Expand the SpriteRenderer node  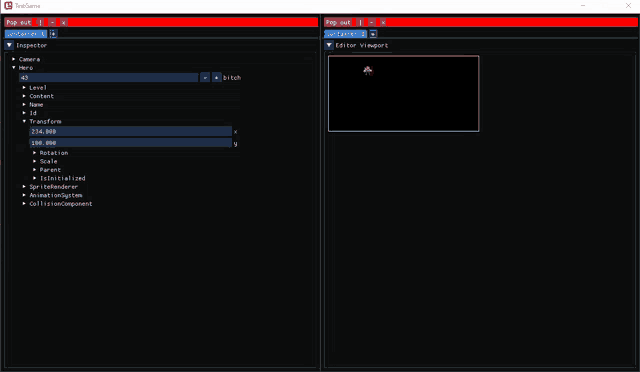coord(24,187)
